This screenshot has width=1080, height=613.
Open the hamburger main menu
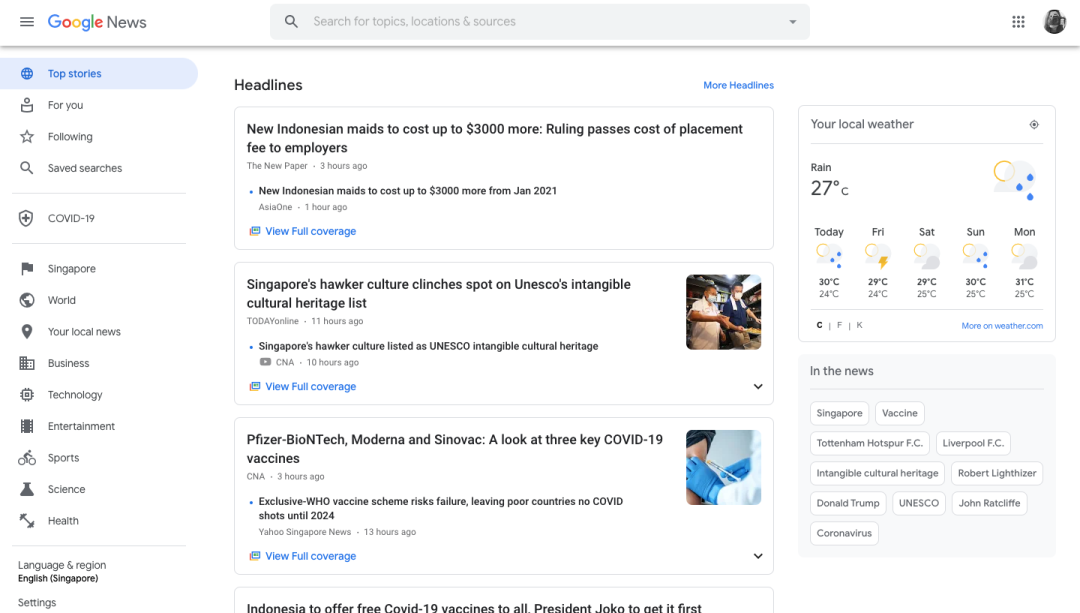27,22
